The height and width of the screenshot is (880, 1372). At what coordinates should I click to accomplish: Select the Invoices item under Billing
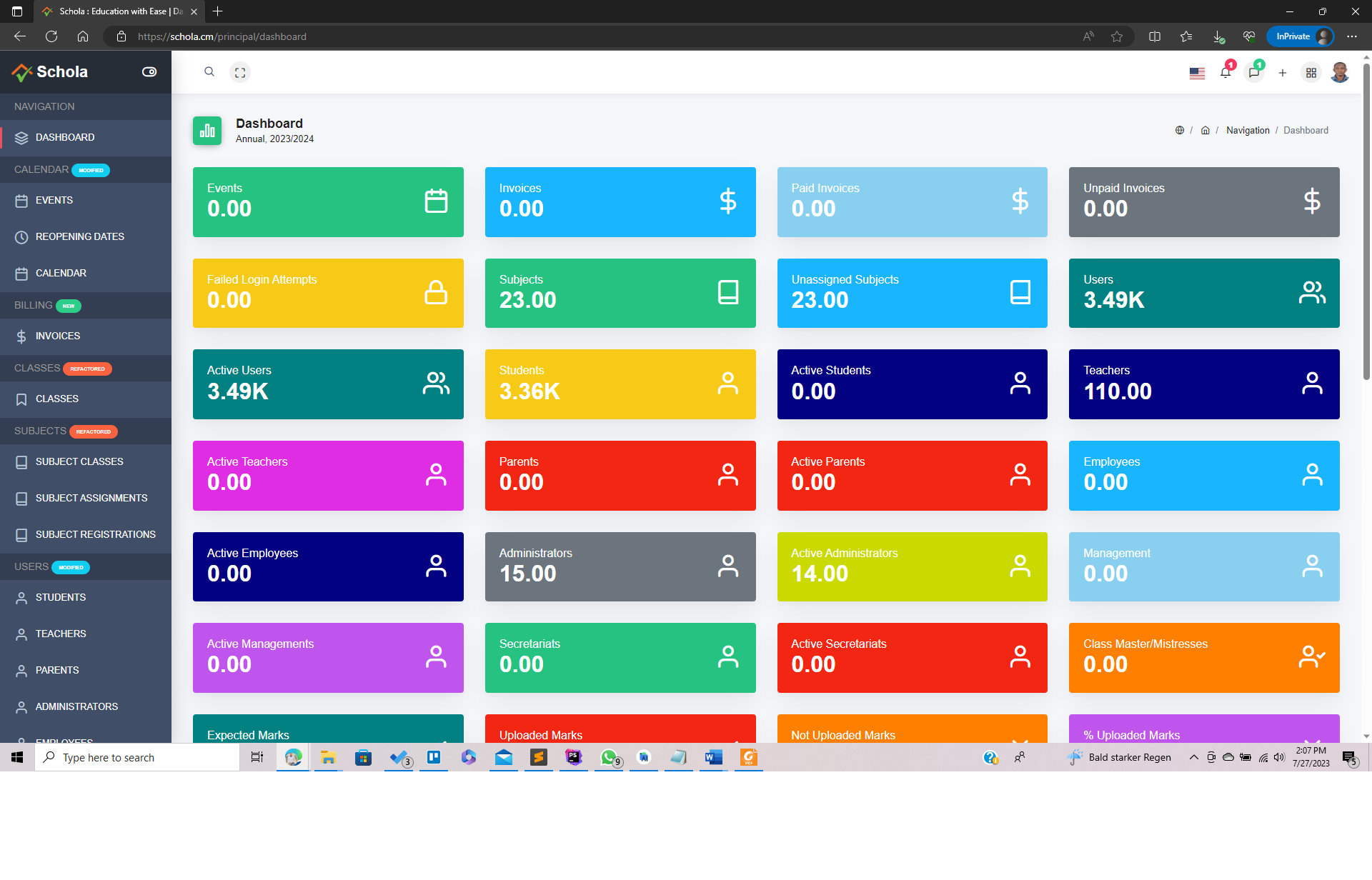point(58,336)
